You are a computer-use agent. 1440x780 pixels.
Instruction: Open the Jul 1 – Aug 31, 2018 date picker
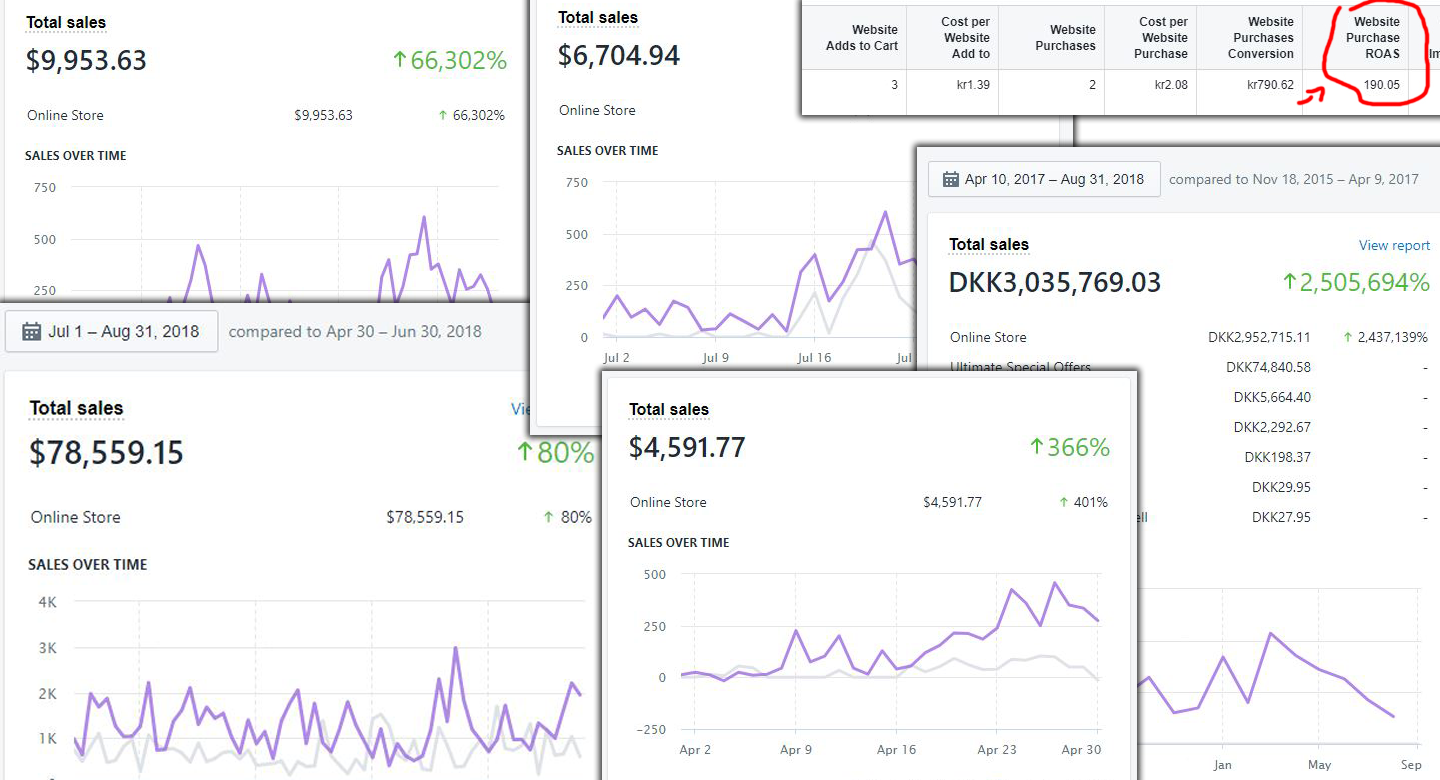pyautogui.click(x=112, y=332)
